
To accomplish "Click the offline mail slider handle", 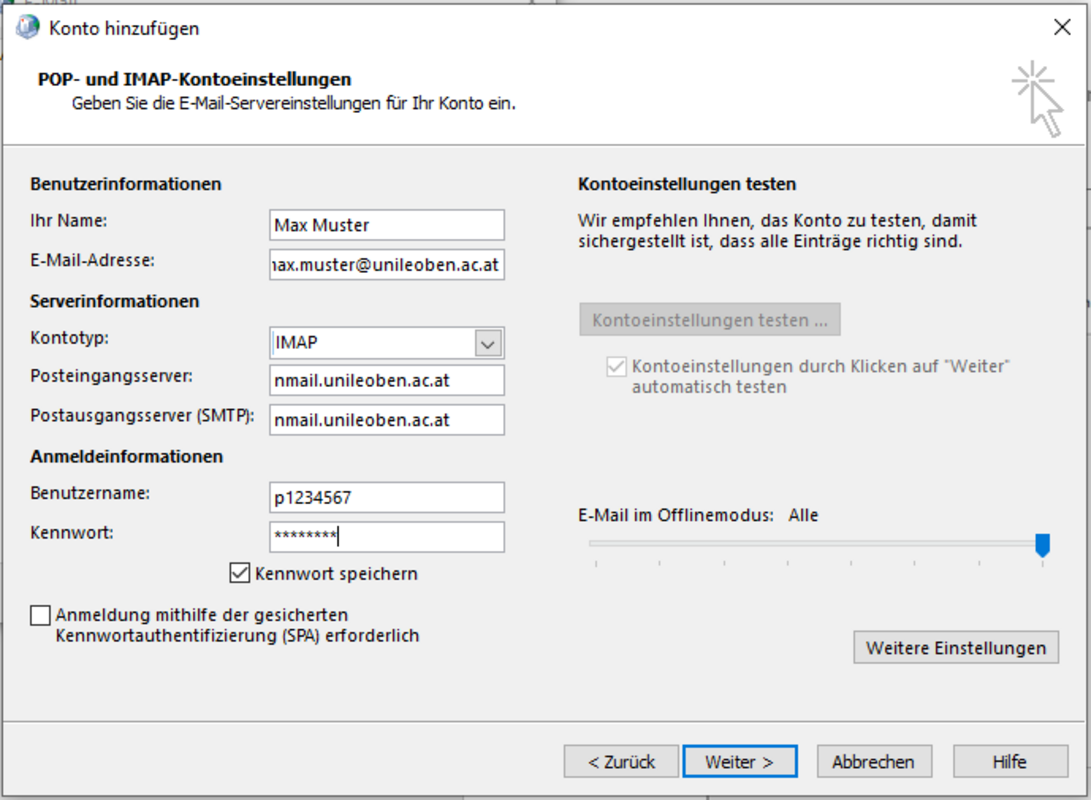I will (x=1042, y=544).
